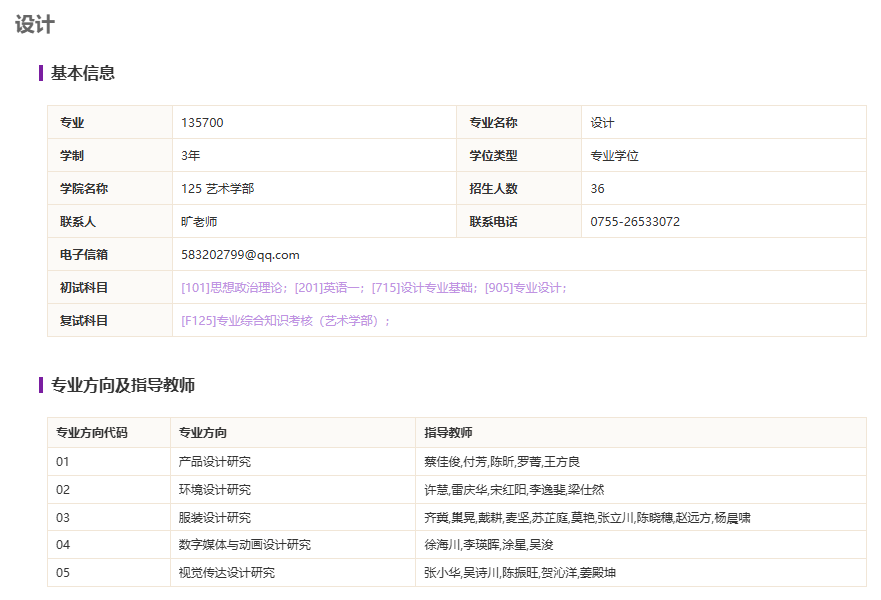Click the 产品设计研究 direction row

point(214,462)
